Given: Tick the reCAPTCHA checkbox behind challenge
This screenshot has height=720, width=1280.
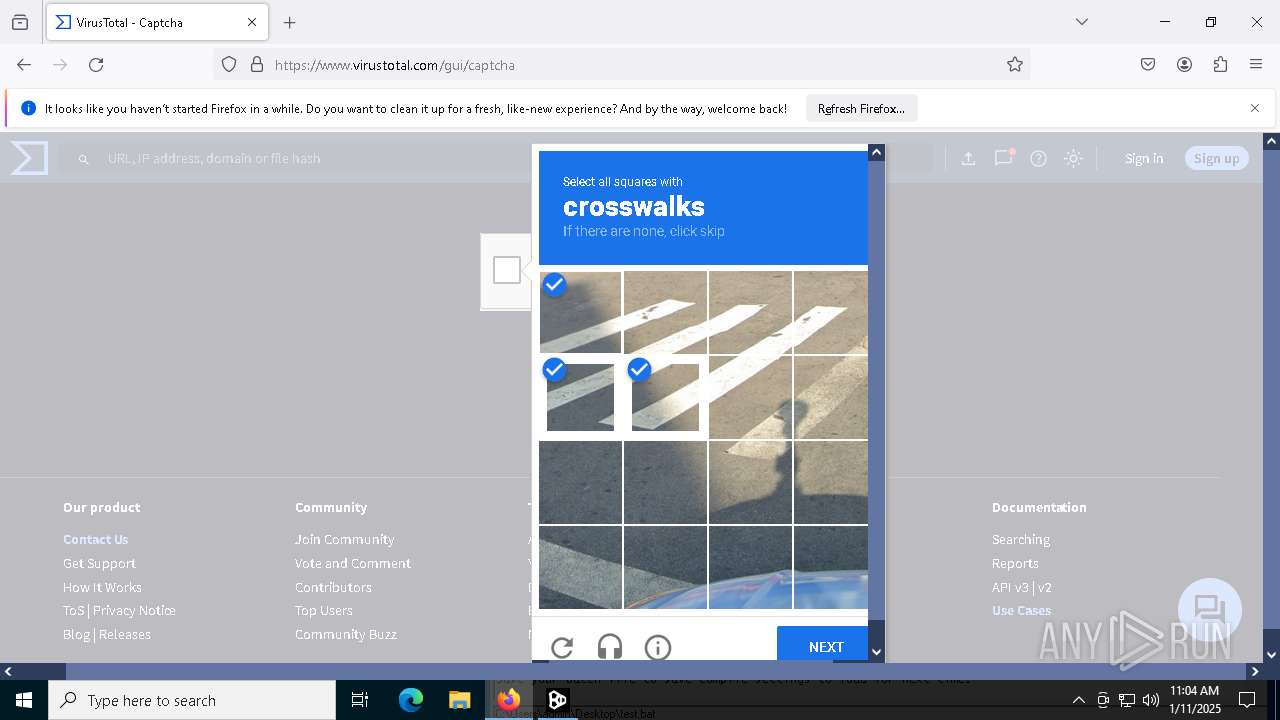Looking at the screenshot, I should tap(507, 270).
